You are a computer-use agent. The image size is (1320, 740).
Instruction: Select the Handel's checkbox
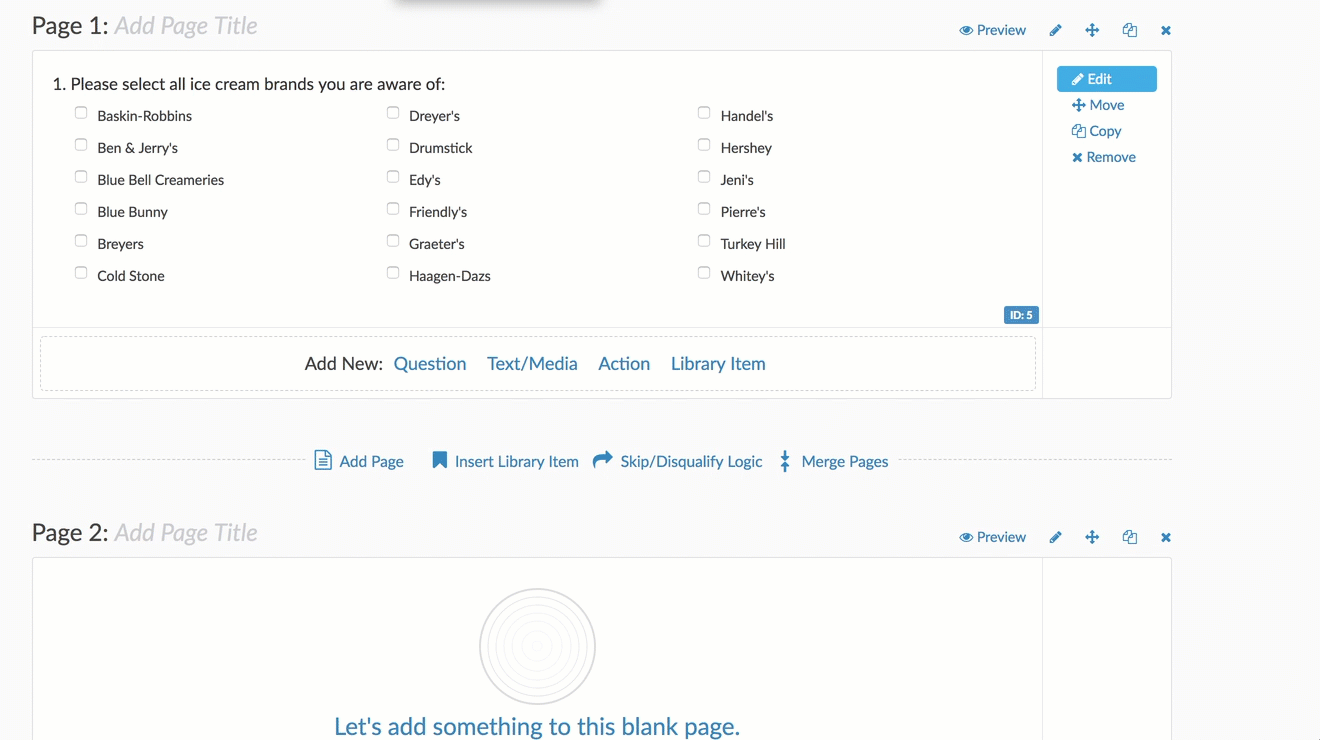704,113
